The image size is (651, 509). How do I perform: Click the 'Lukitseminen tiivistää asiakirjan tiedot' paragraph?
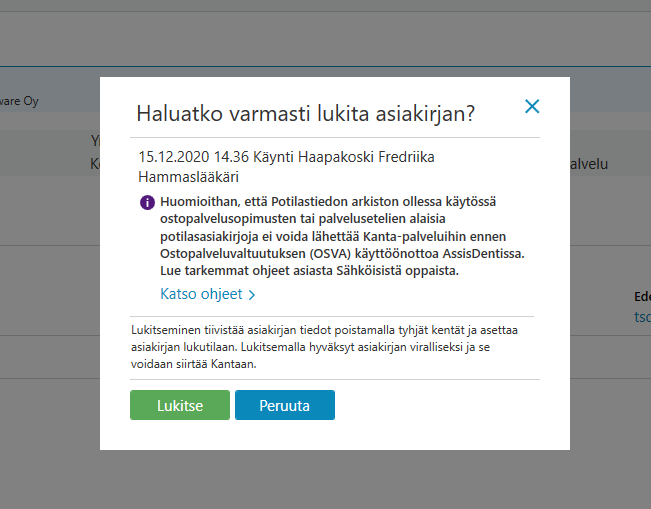pos(324,347)
